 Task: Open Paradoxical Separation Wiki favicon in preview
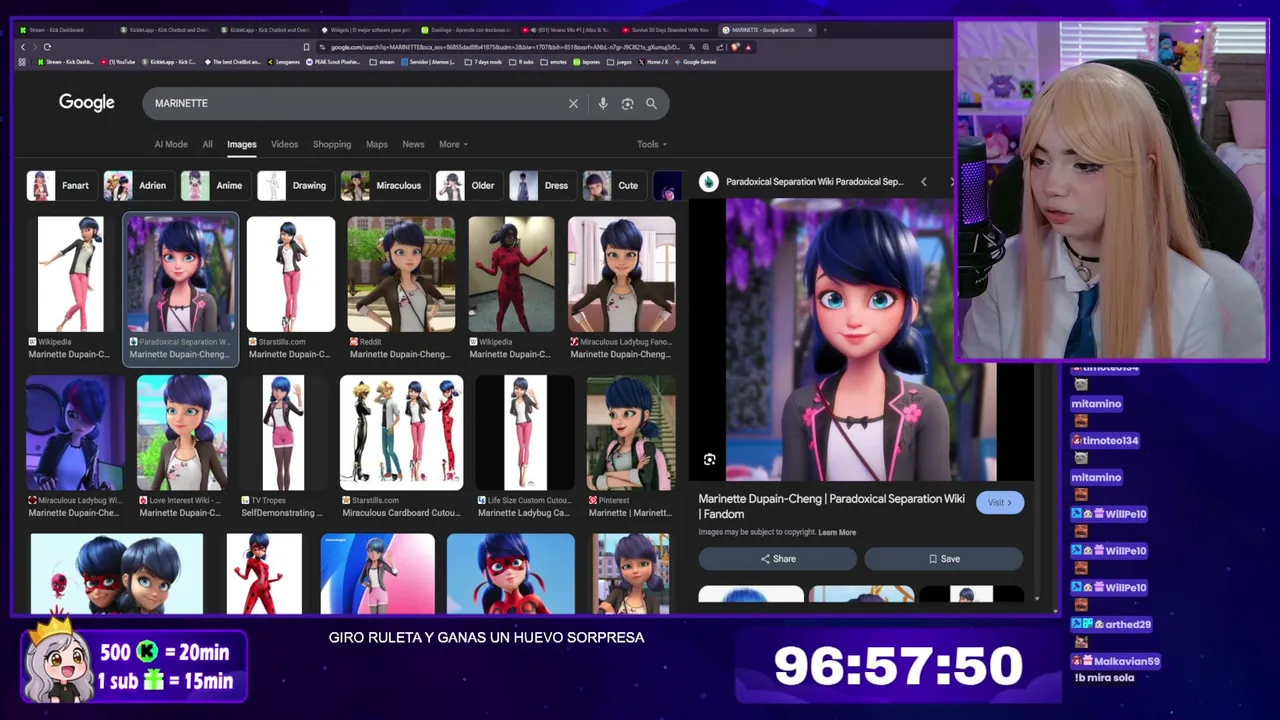pos(709,182)
